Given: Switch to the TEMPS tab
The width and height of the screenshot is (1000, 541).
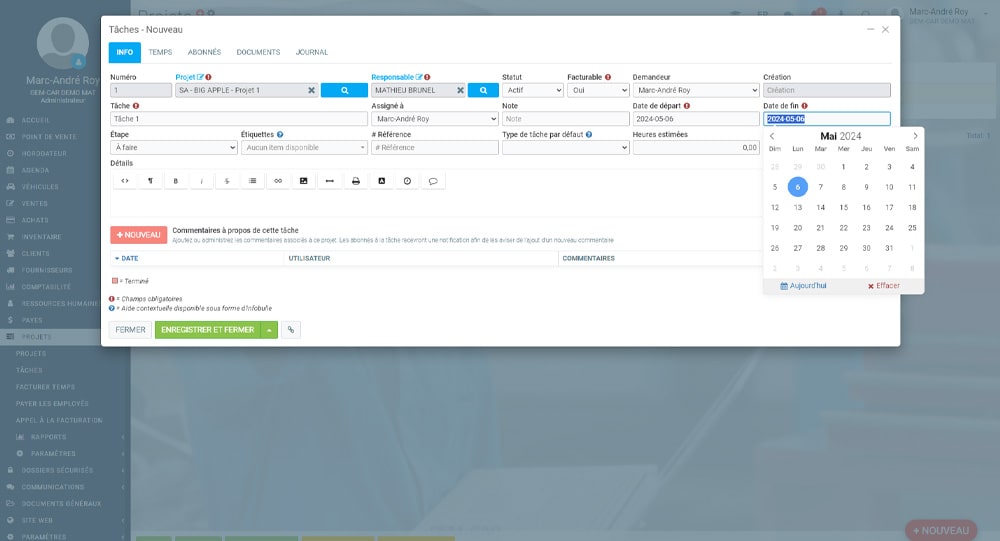Looking at the screenshot, I should (160, 52).
